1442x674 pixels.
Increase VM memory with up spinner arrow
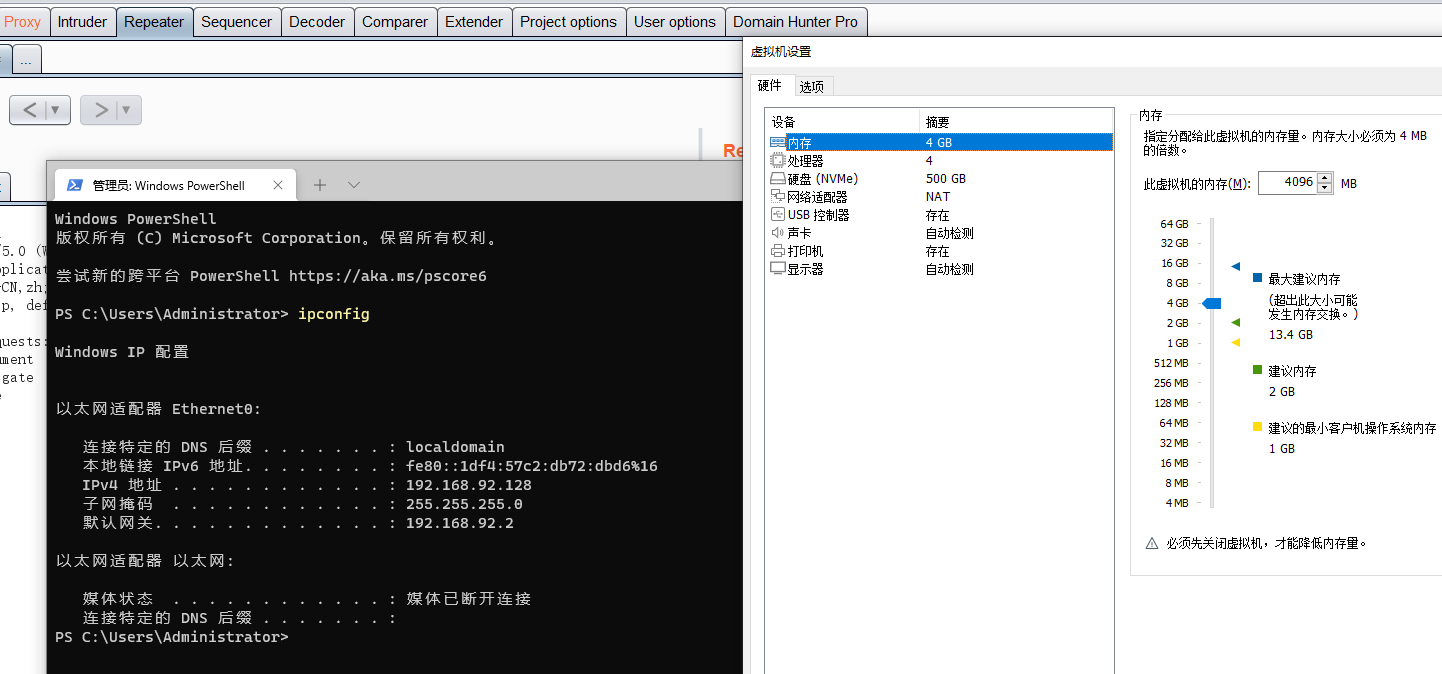[x=1326, y=178]
